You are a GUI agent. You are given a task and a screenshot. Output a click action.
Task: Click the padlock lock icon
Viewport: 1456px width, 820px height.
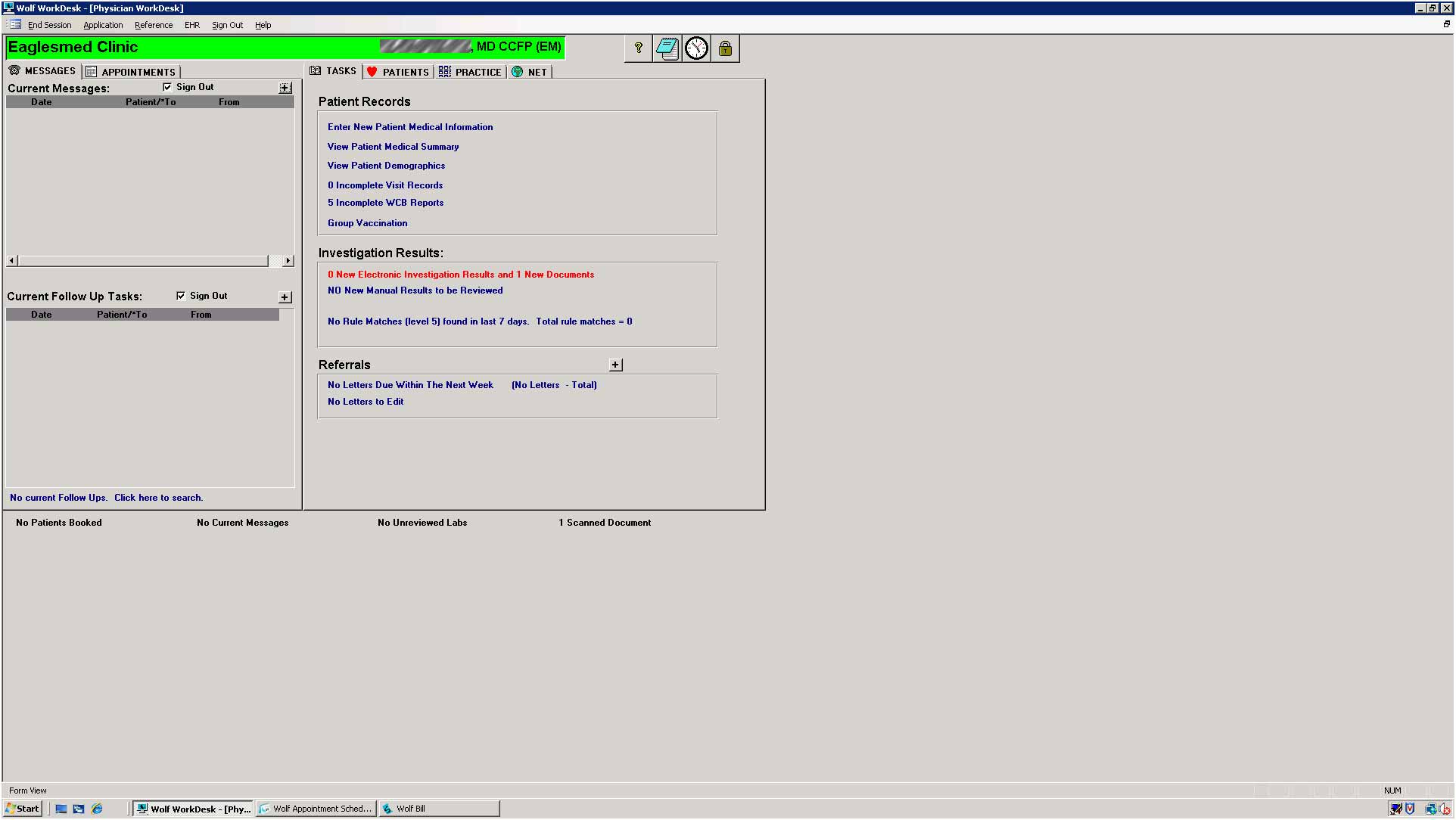tap(725, 48)
